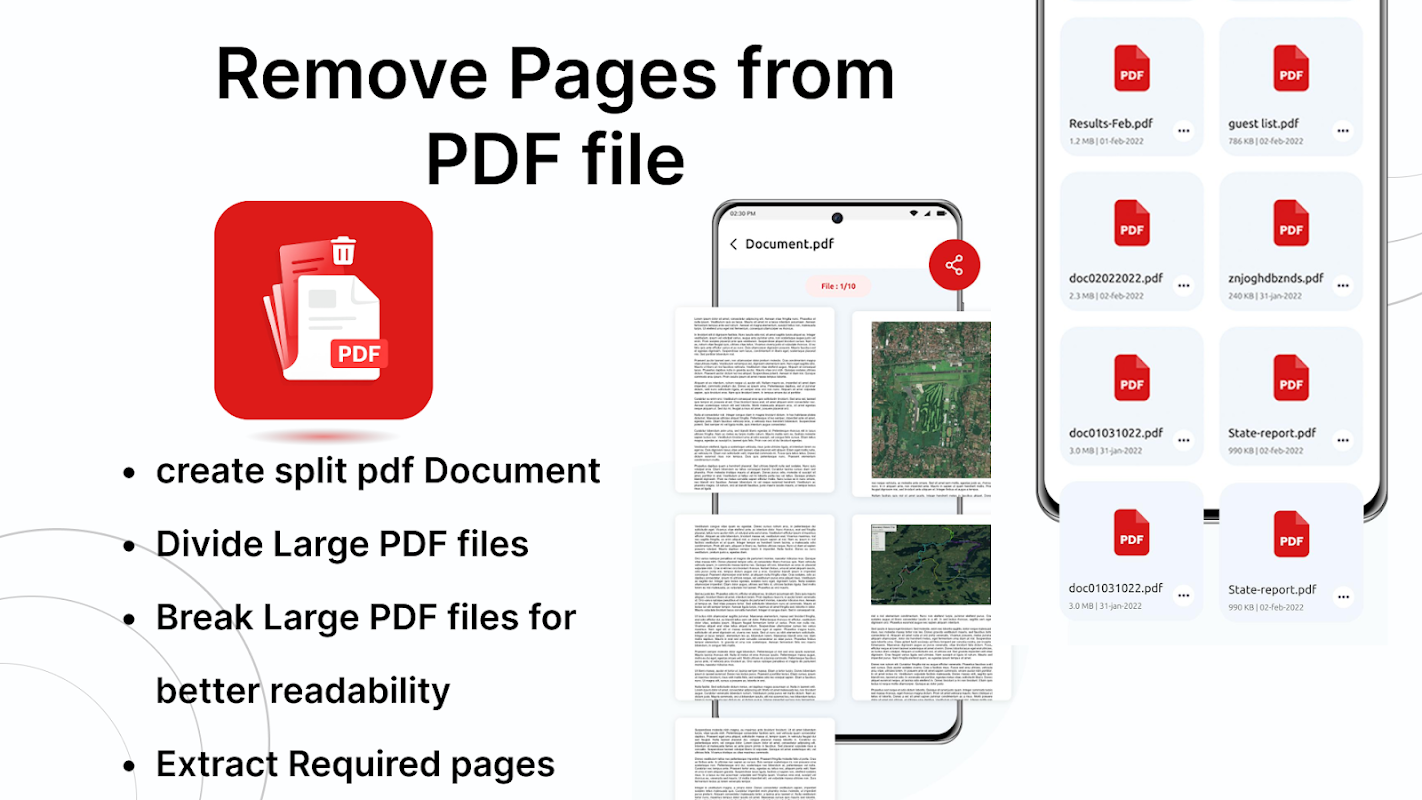Screen dimensions: 1422x800
Task: Tap the back arrow beside Document.pdf
Action: point(734,244)
